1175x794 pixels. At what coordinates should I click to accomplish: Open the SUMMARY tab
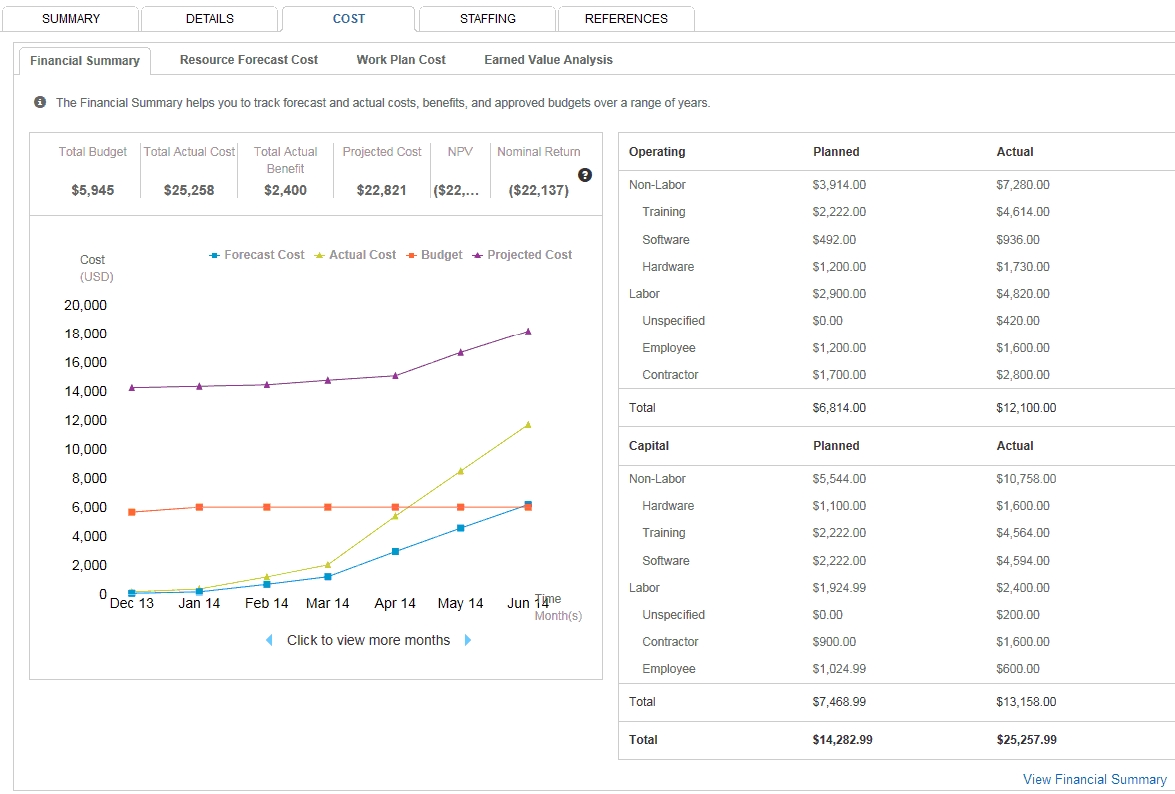point(71,19)
